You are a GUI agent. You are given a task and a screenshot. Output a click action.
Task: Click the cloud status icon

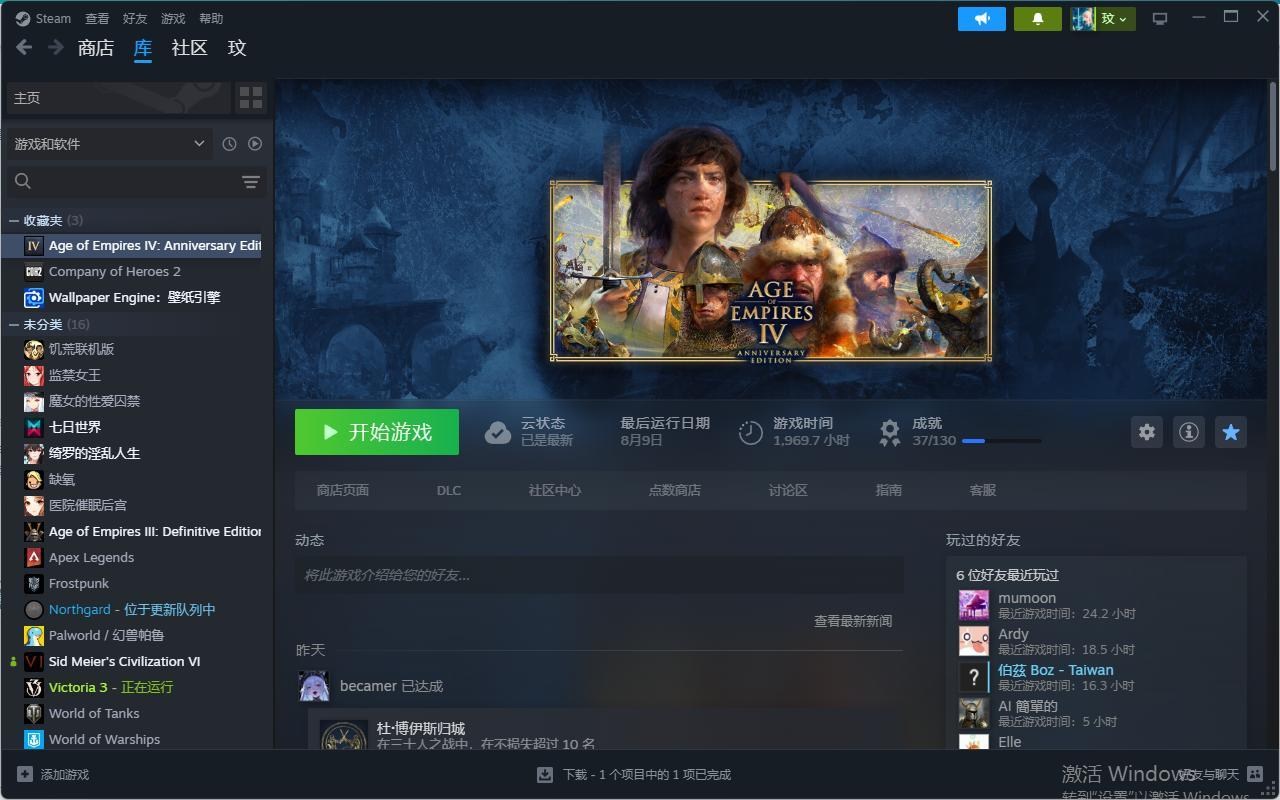(498, 432)
